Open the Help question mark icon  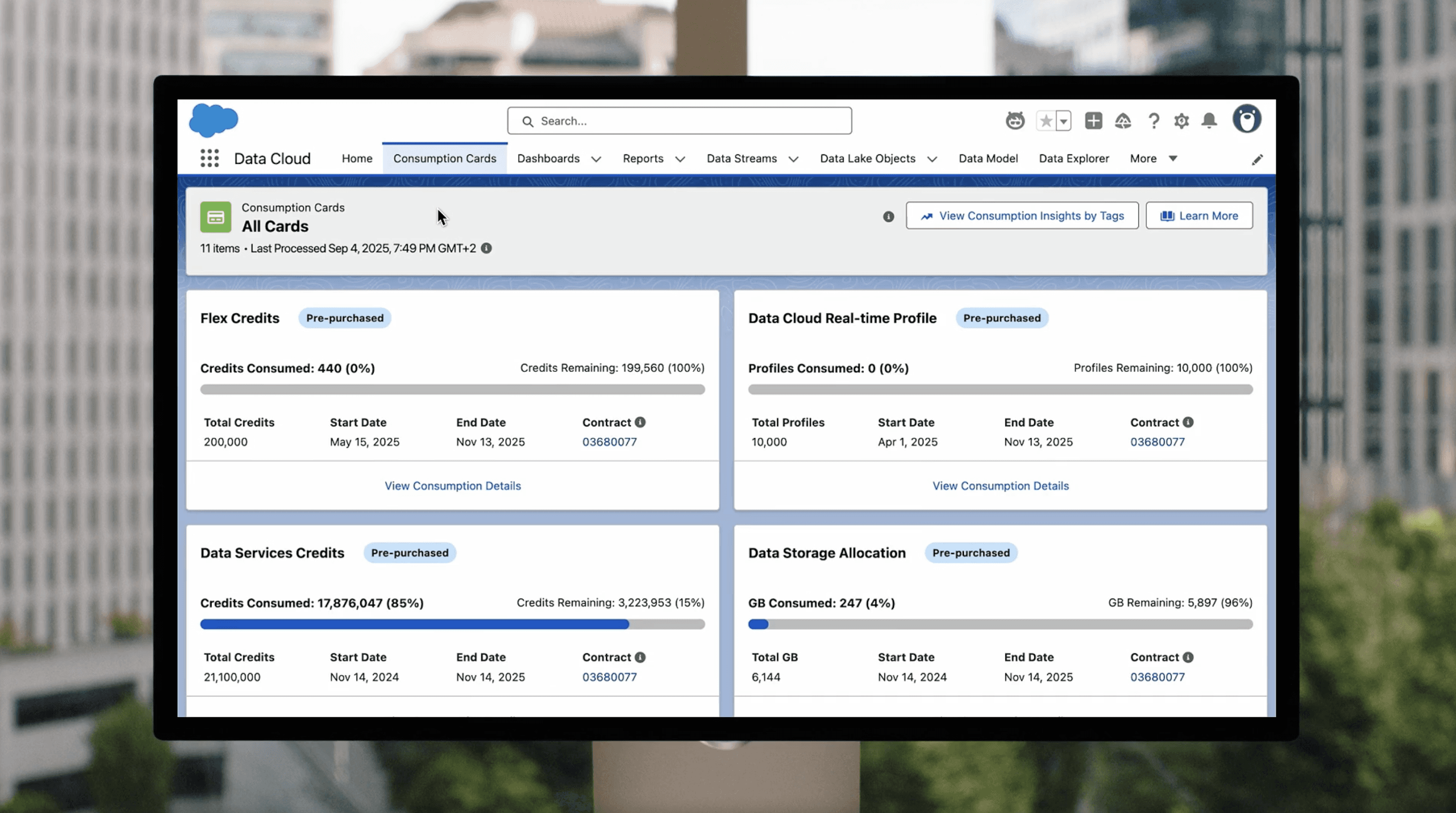coord(1154,121)
